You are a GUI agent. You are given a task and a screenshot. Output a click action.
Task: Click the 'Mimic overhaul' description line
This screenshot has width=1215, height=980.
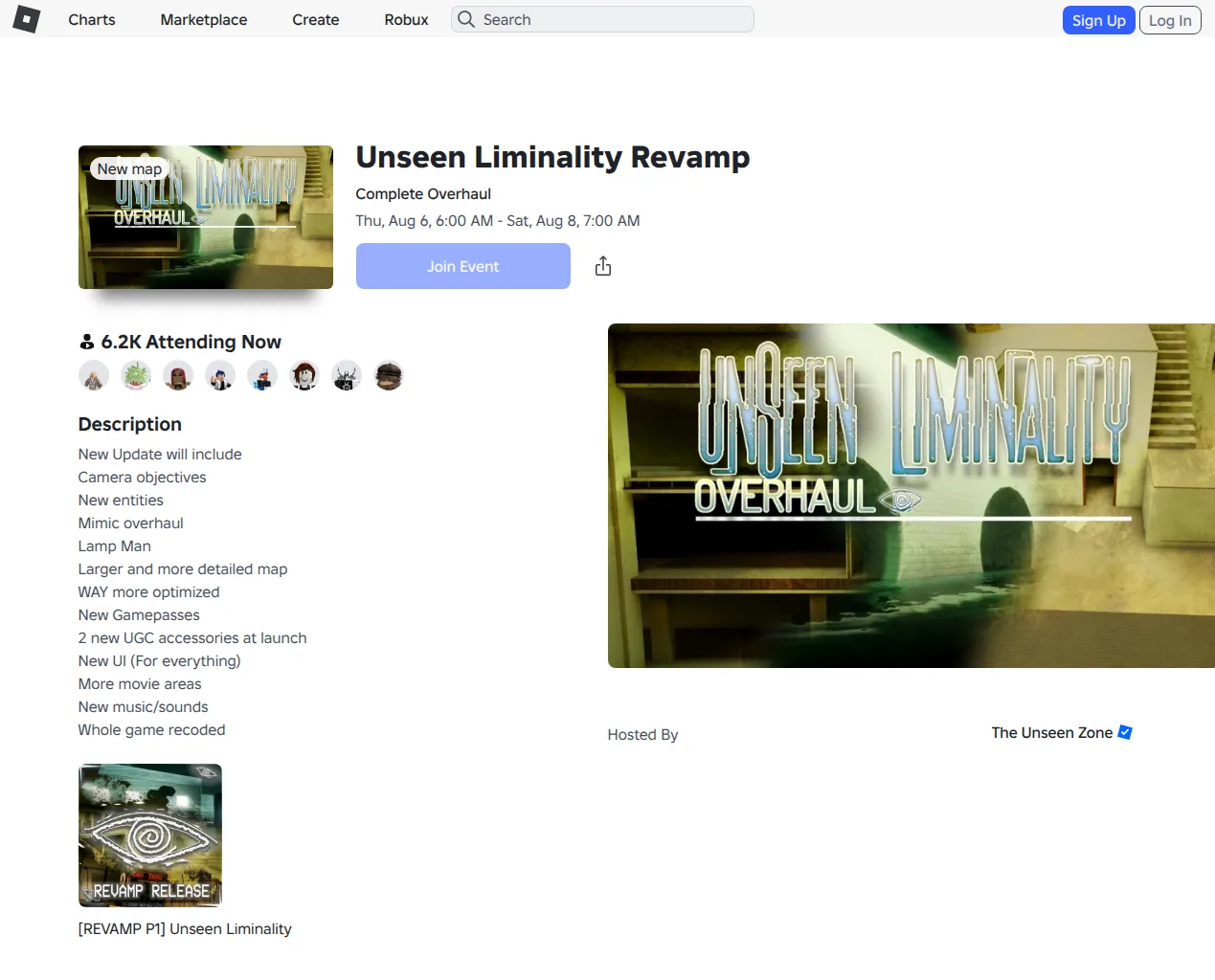131,523
